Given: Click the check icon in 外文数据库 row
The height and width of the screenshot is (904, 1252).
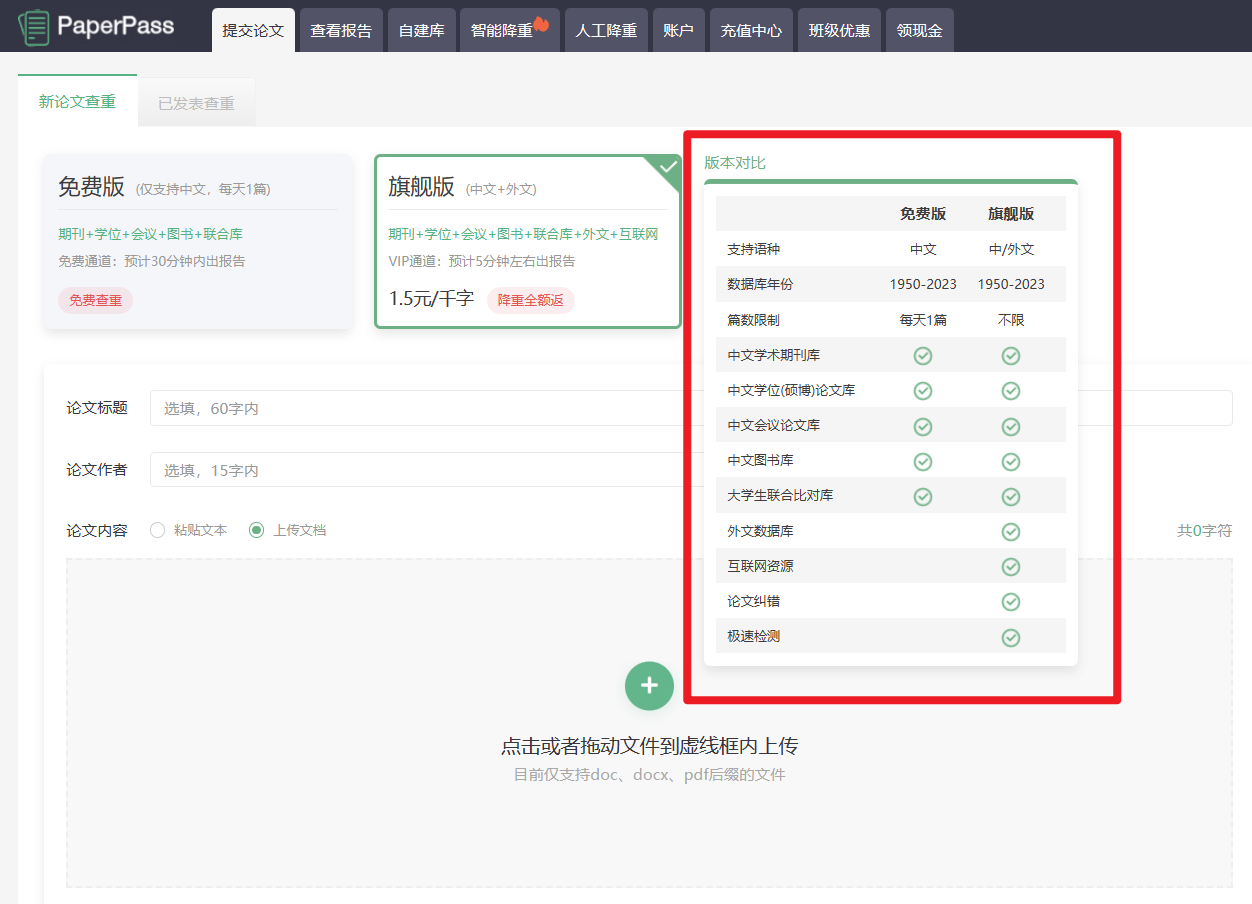Looking at the screenshot, I should click(1011, 532).
